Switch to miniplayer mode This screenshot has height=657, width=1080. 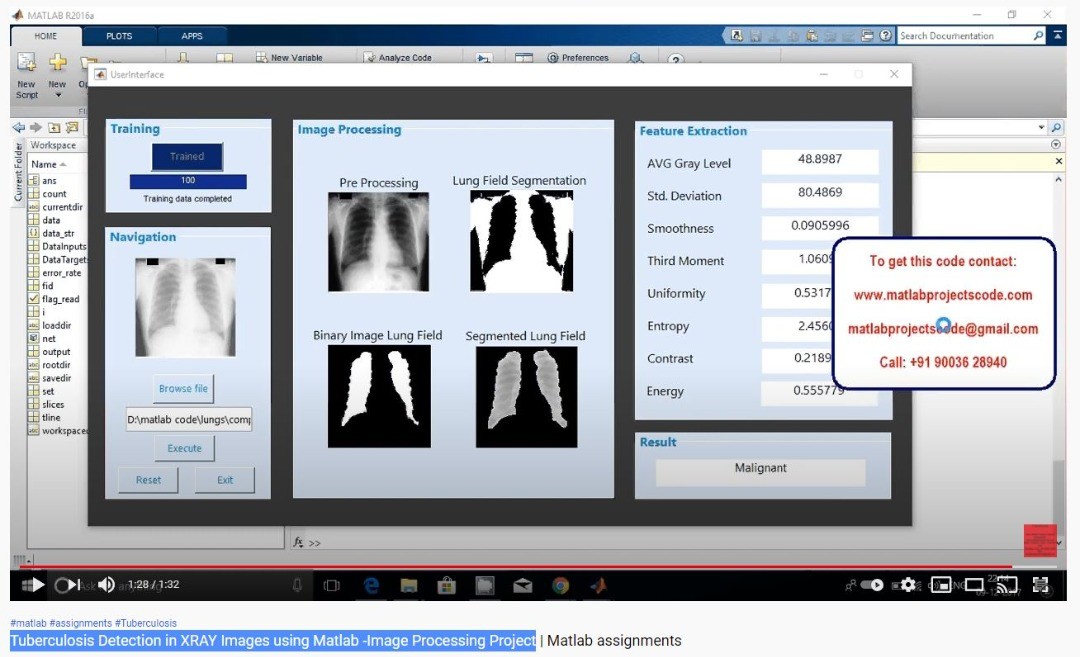[941, 585]
